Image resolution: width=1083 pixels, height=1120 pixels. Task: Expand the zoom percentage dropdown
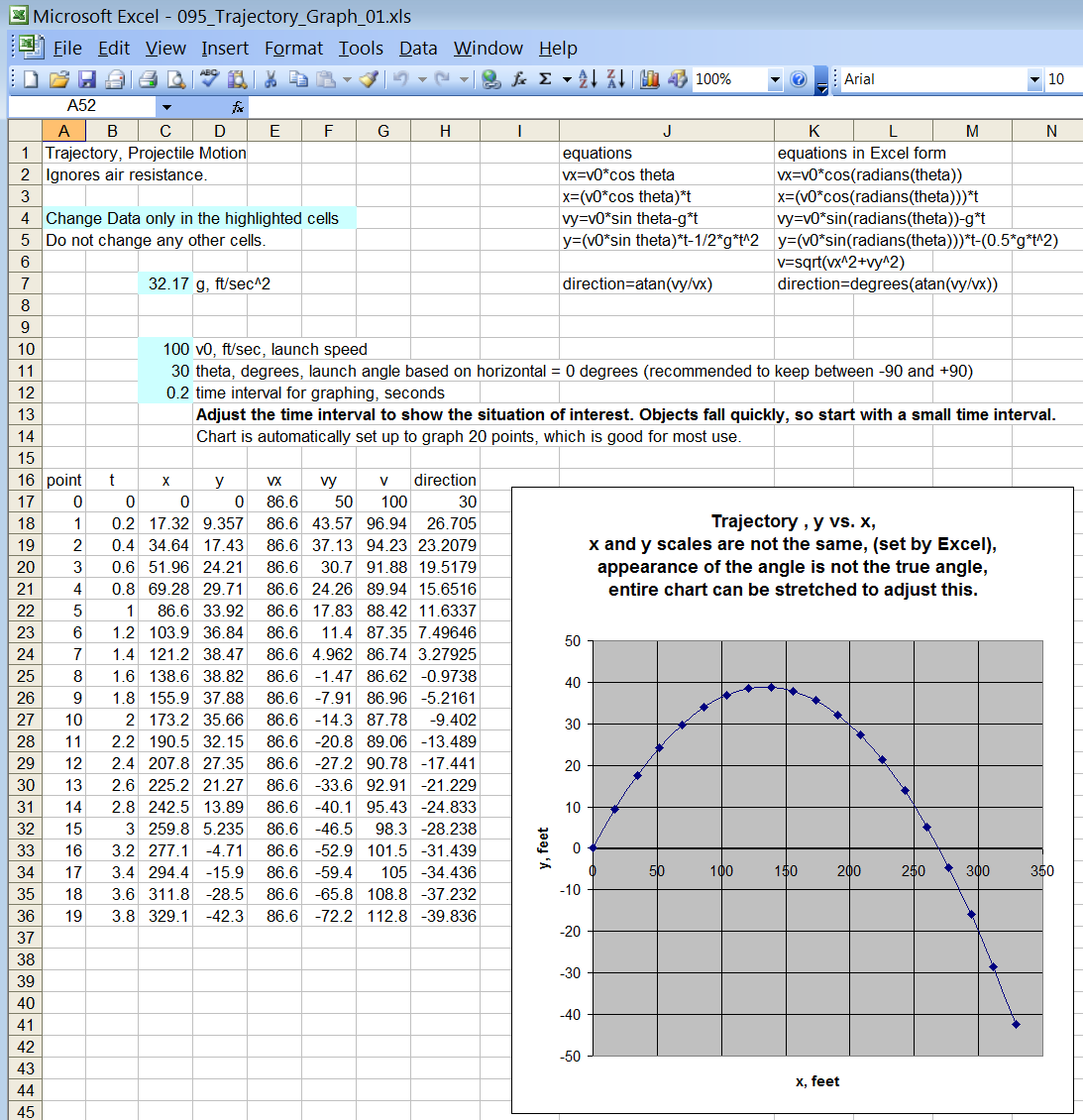click(775, 79)
